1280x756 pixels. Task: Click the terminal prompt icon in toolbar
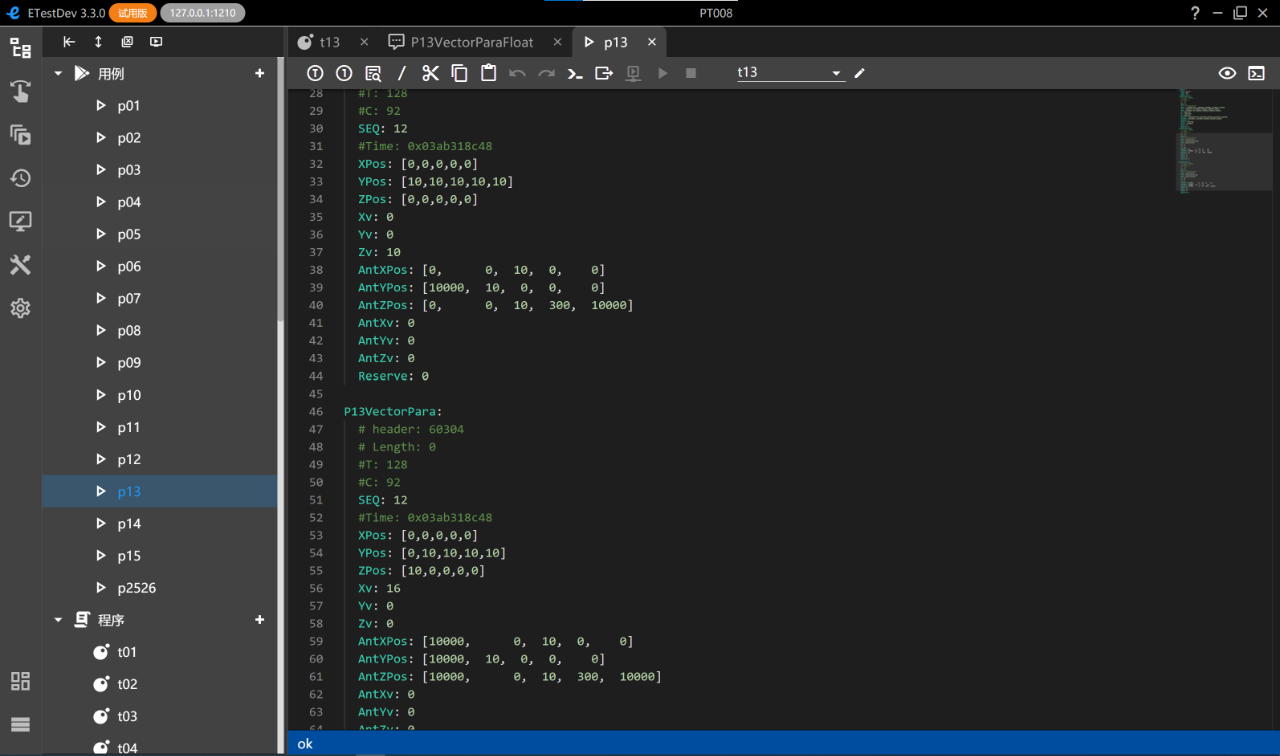(x=575, y=73)
